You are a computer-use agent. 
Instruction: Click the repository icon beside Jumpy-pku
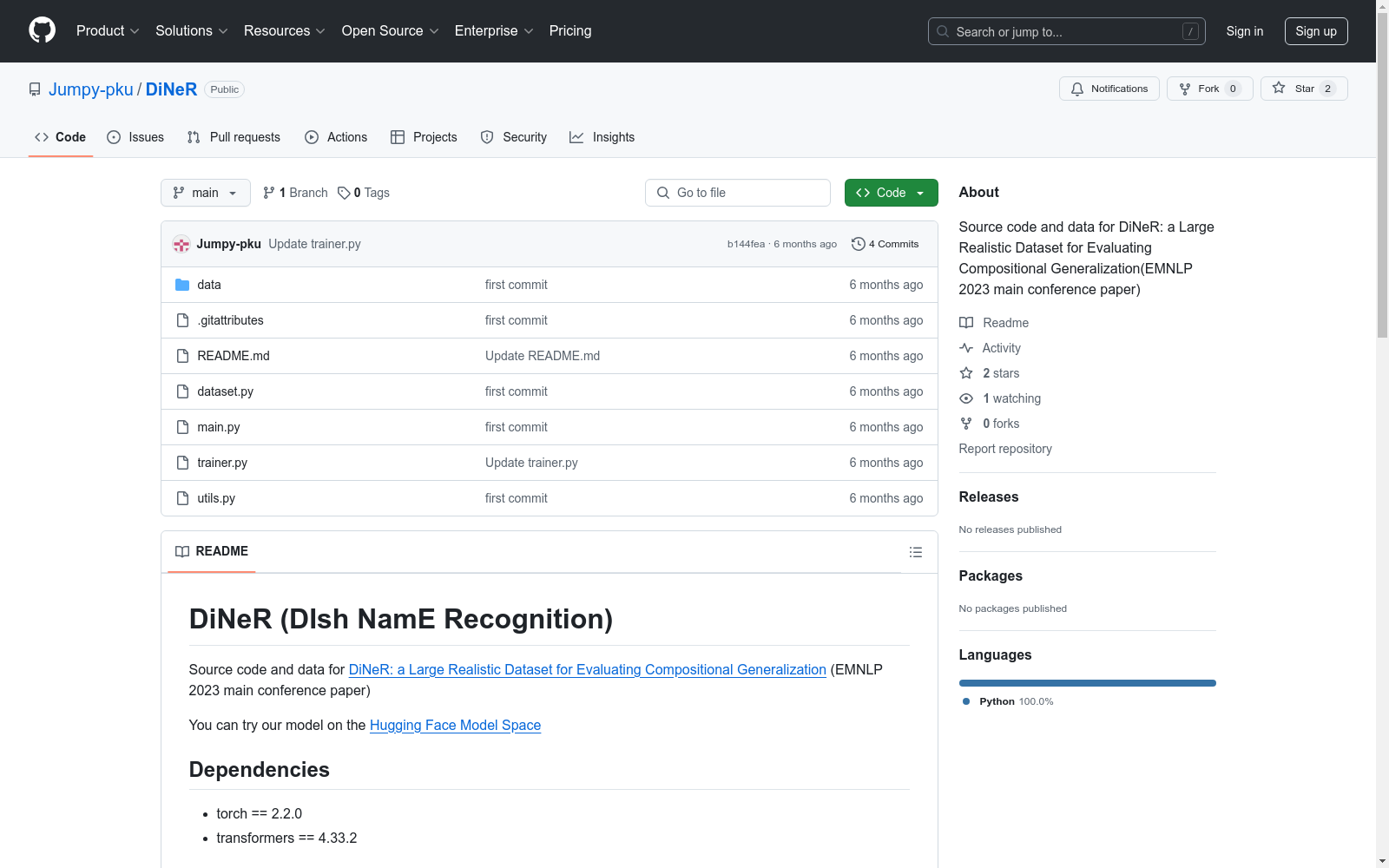35,89
